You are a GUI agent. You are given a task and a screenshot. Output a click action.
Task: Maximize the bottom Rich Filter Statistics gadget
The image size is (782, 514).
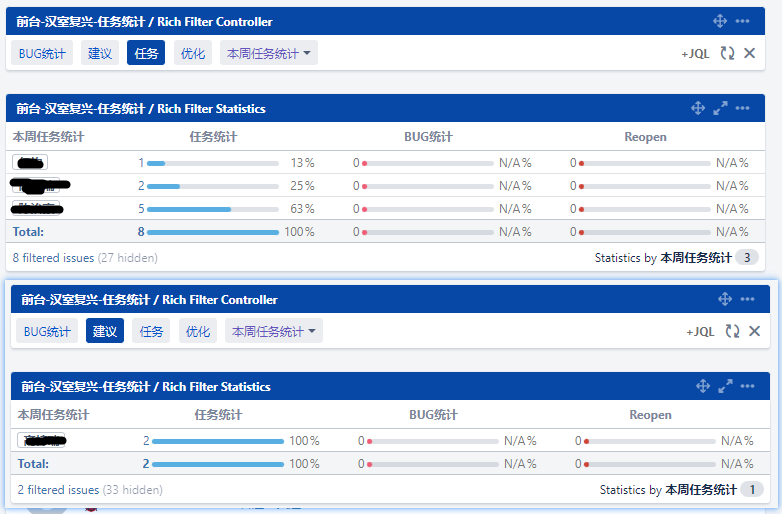coord(725,386)
